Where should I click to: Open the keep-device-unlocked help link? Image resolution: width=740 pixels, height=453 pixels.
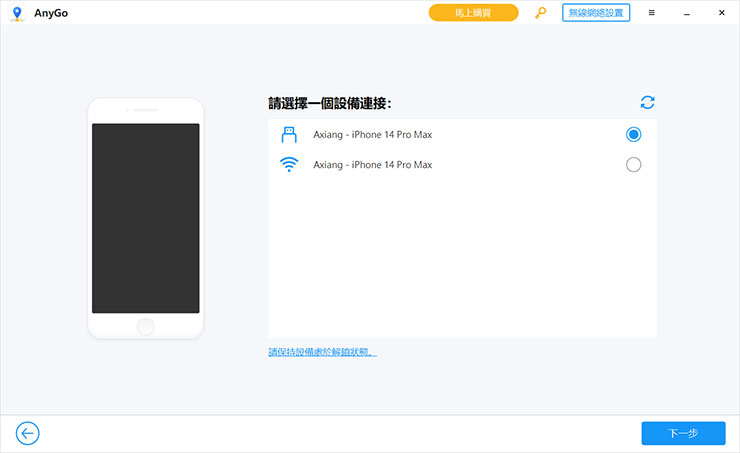[322, 352]
